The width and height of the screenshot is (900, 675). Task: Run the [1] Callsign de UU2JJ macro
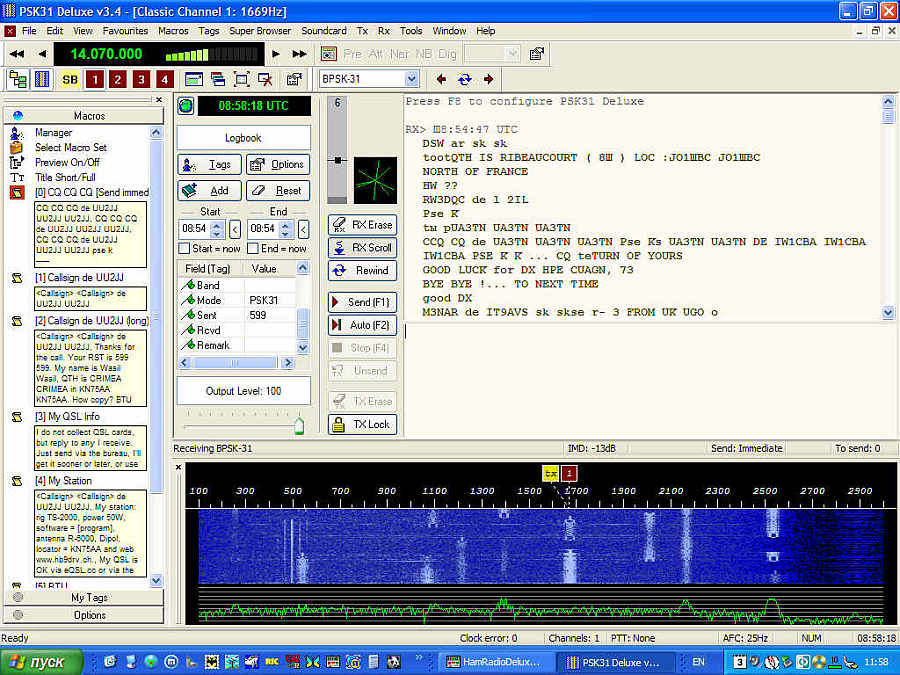[79, 278]
